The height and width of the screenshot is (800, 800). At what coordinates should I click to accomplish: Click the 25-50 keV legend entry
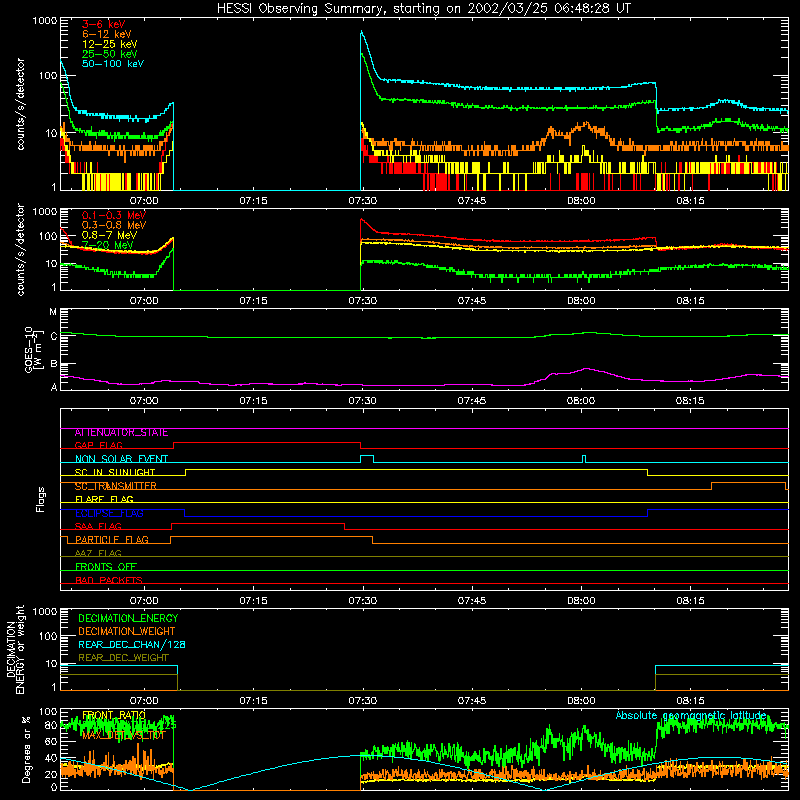(x=110, y=54)
